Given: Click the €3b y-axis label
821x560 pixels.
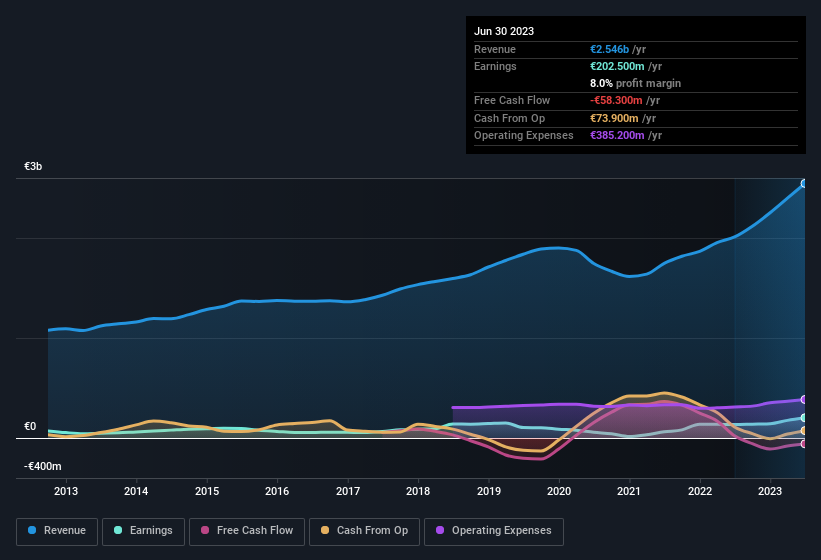Looking at the screenshot, I should click(x=34, y=166).
